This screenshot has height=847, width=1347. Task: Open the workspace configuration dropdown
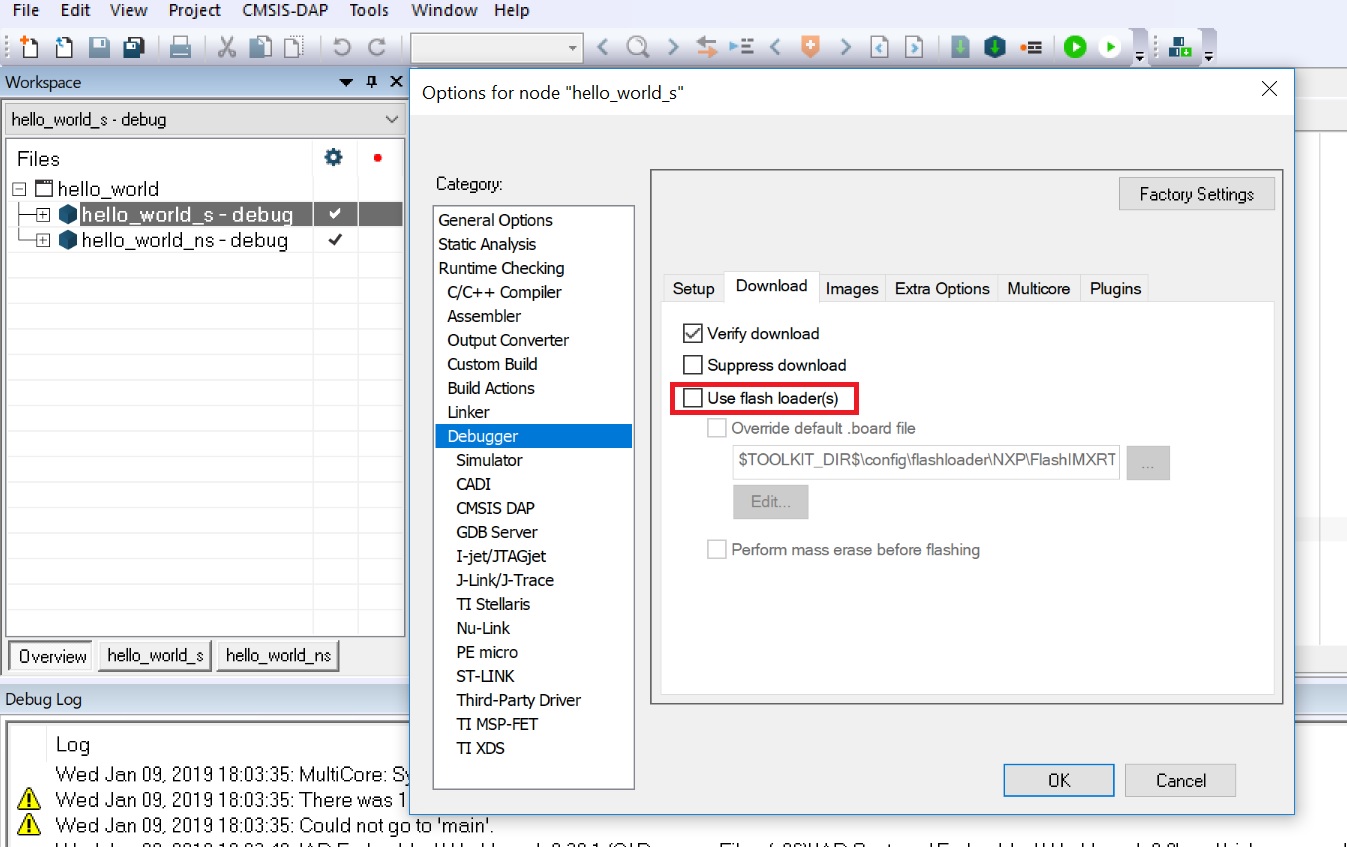coord(391,120)
